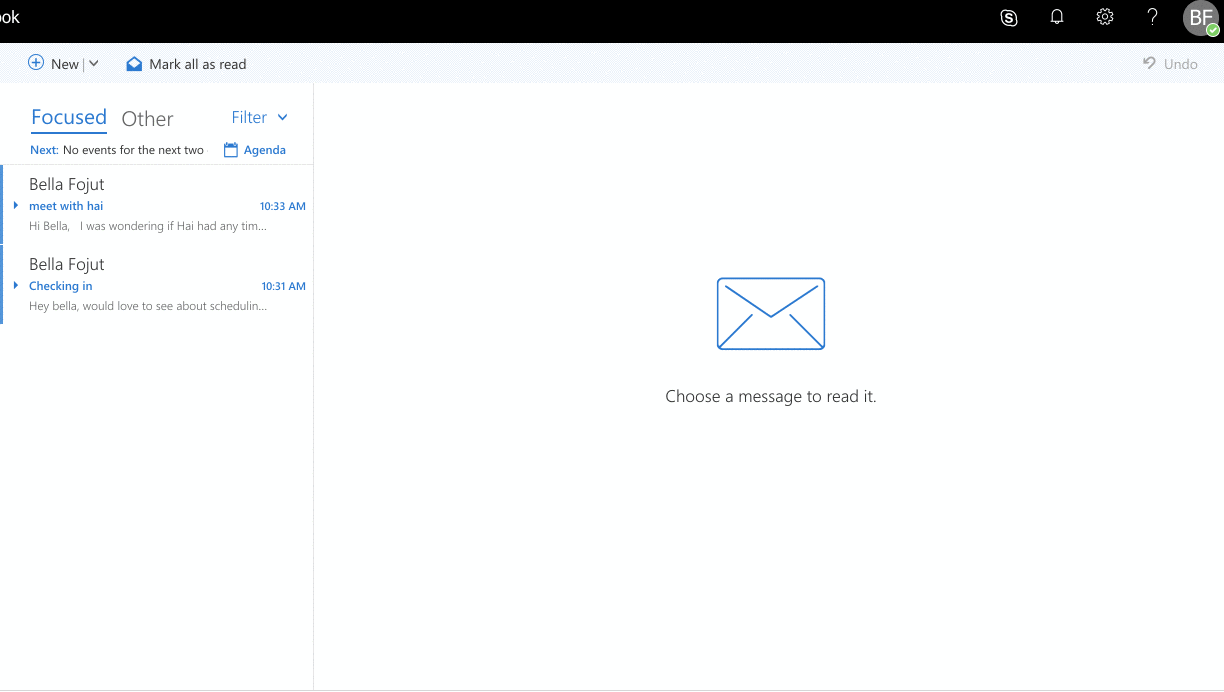This screenshot has width=1224, height=692.
Task: Click the Agenda link
Action: click(x=265, y=150)
